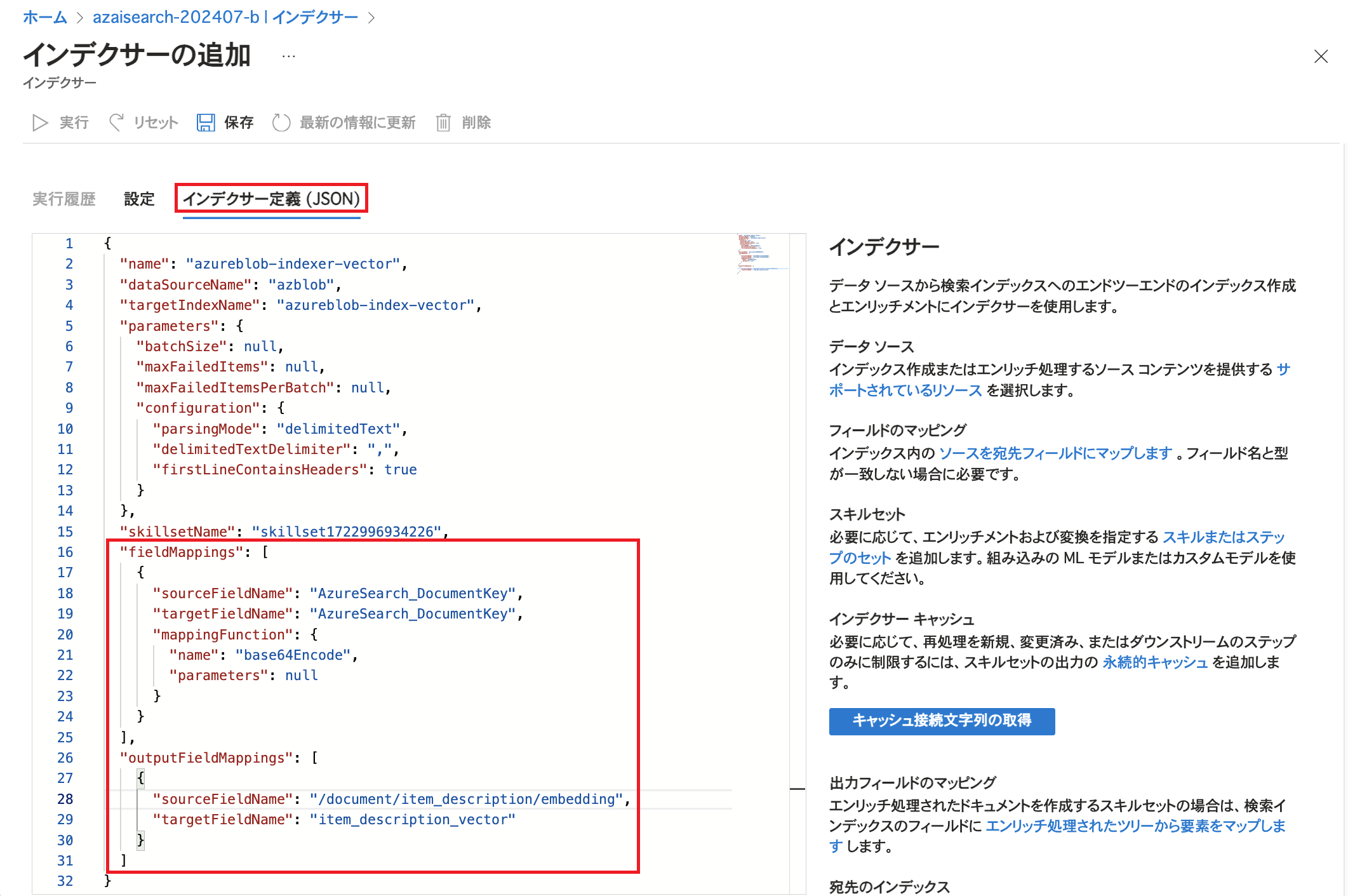
Task: Click the "azblob" dataSourceName value
Action: click(x=301, y=285)
